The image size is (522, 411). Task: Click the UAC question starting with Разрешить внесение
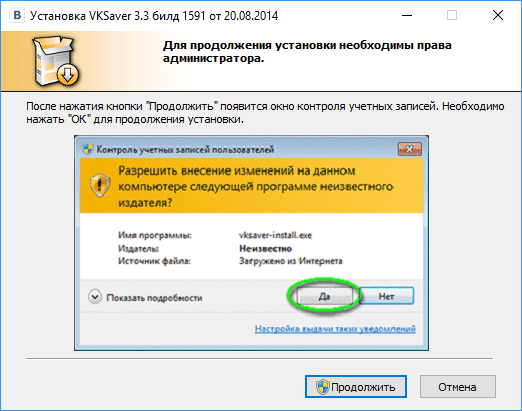(256, 187)
